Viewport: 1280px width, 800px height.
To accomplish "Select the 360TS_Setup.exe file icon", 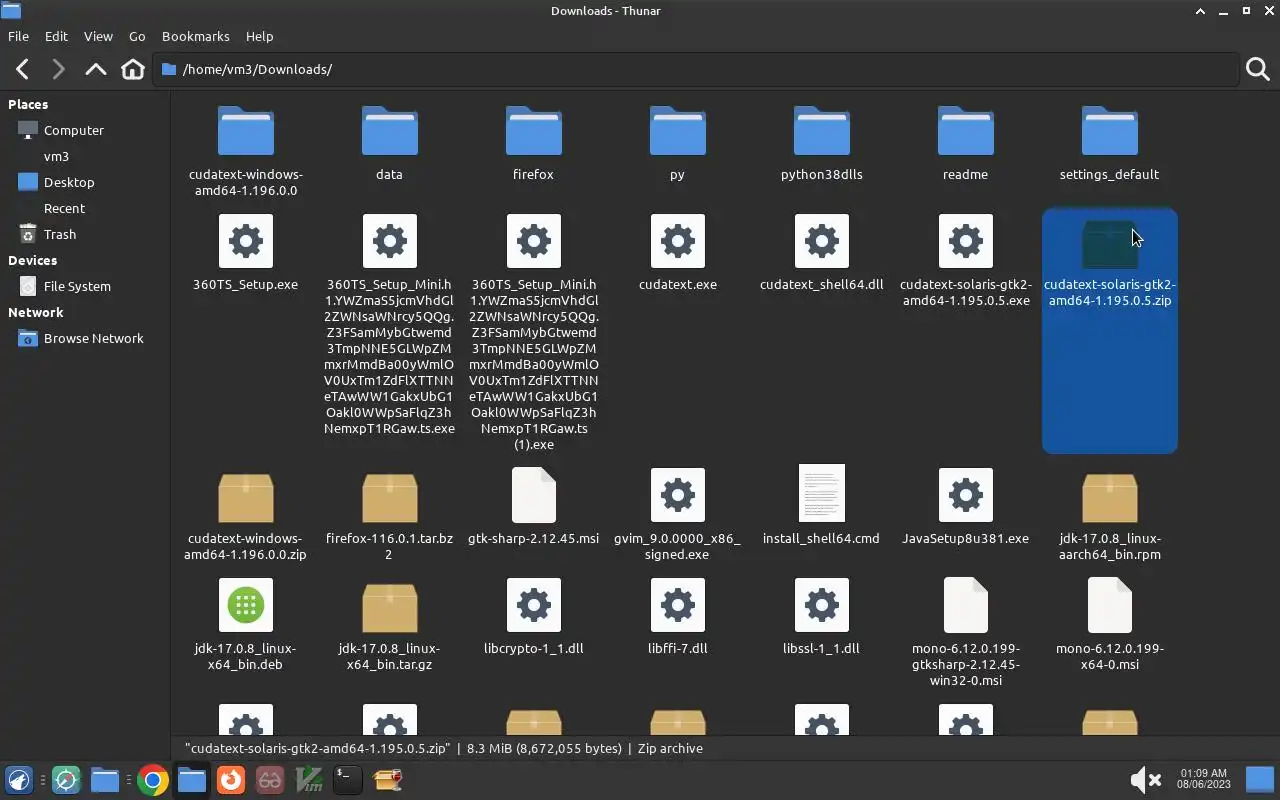I will tap(245, 241).
